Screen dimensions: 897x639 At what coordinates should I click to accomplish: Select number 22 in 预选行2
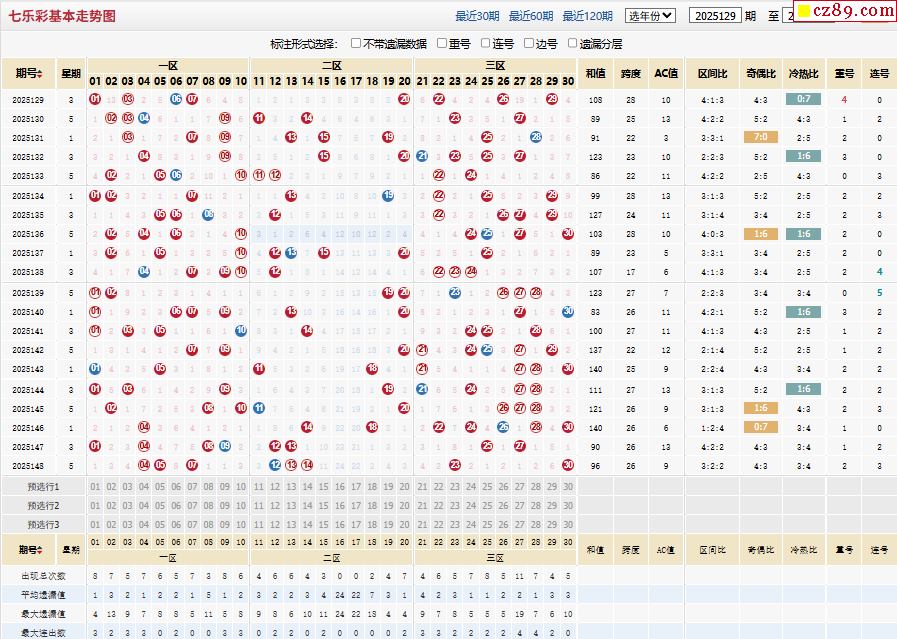point(438,506)
